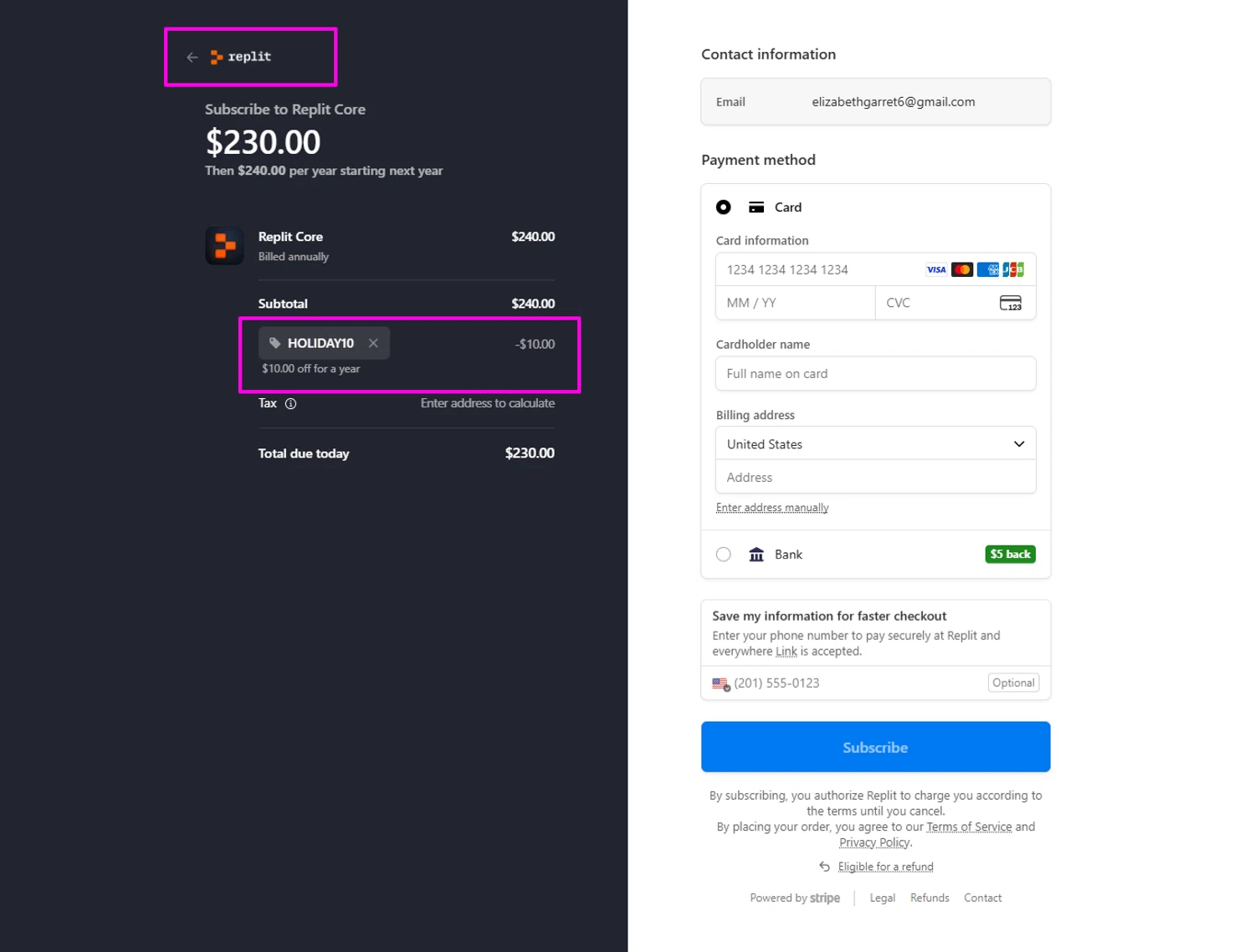This screenshot has width=1255, height=952.
Task: Click 'Then $240.00 per year' text
Action: point(324,171)
